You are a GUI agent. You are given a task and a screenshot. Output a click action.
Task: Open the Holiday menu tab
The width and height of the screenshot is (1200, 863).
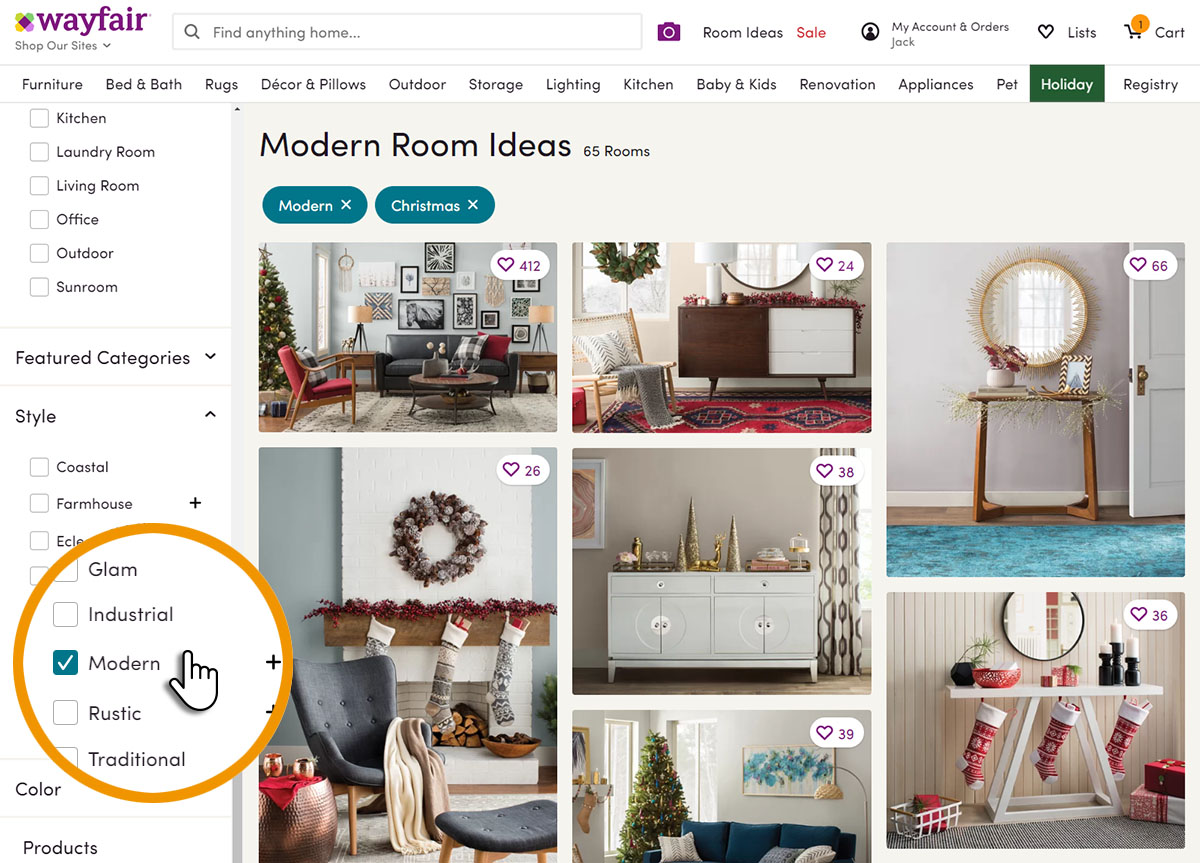coord(1067,84)
